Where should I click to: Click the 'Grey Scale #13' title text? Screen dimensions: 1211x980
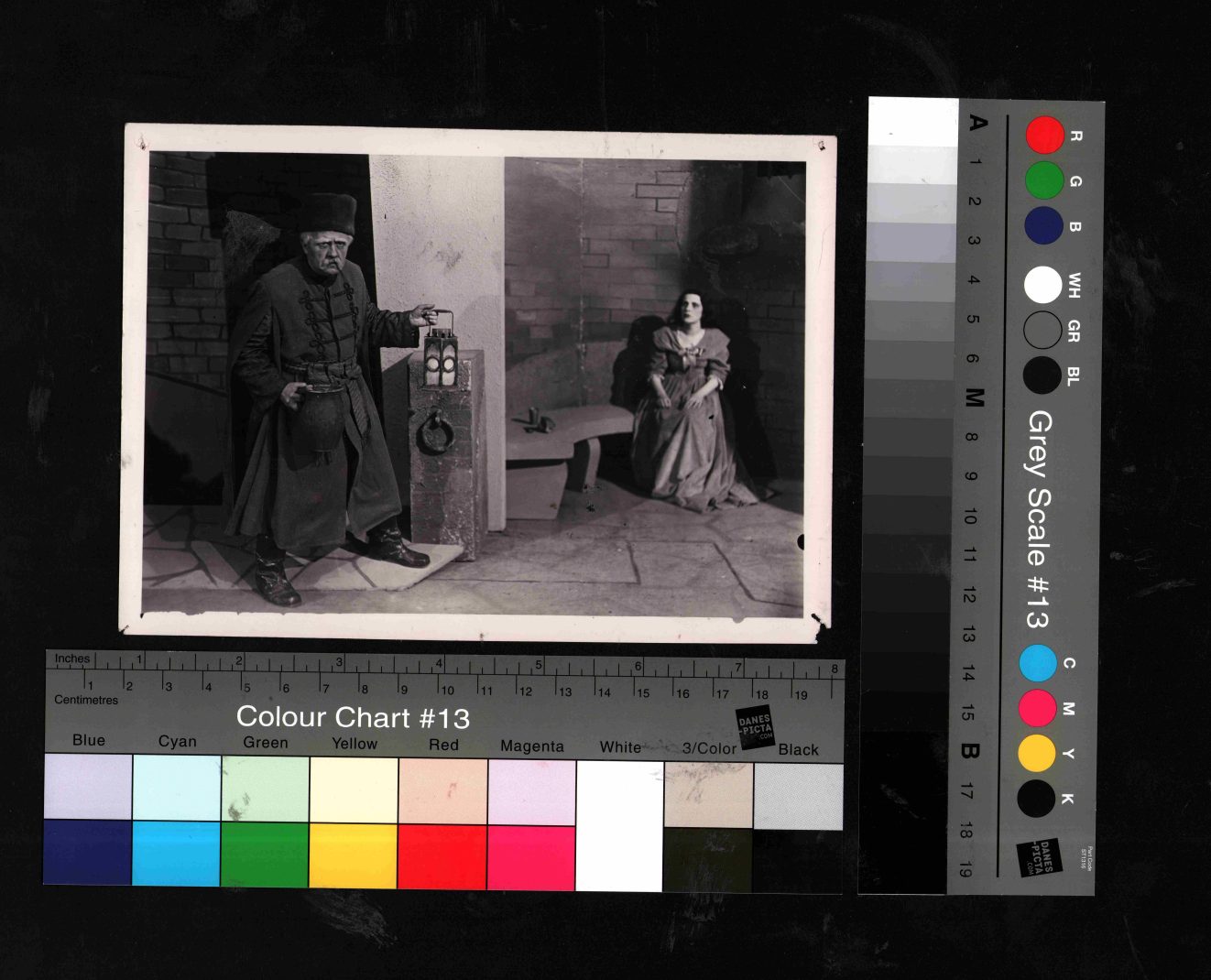tap(1038, 518)
